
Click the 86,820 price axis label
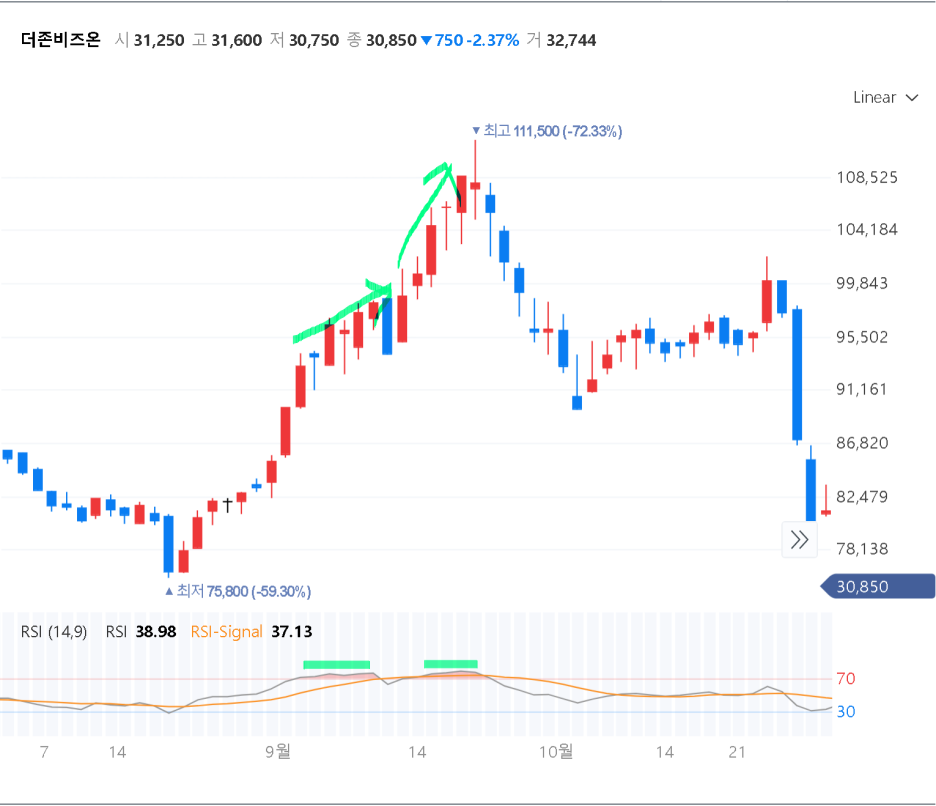click(862, 443)
